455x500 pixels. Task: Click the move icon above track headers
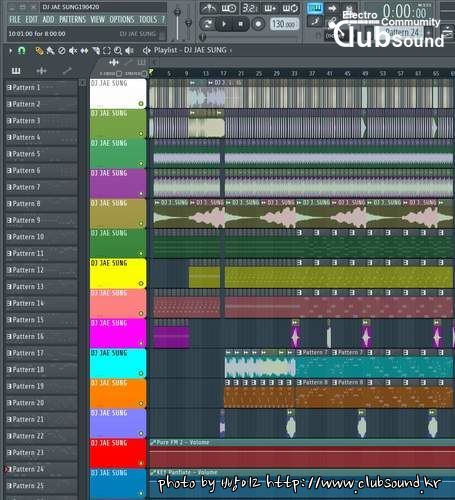(114, 62)
